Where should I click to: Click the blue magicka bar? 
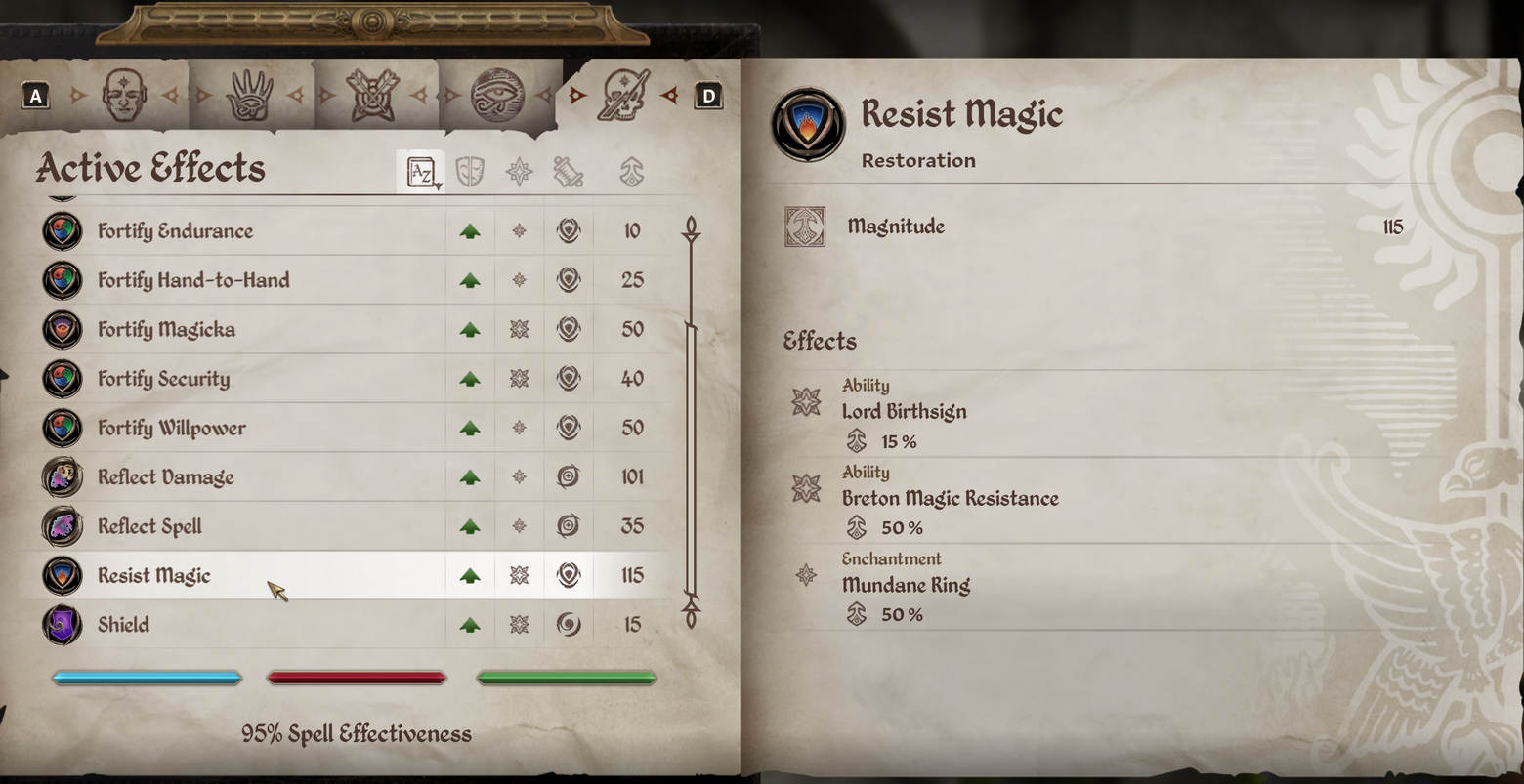(x=147, y=678)
